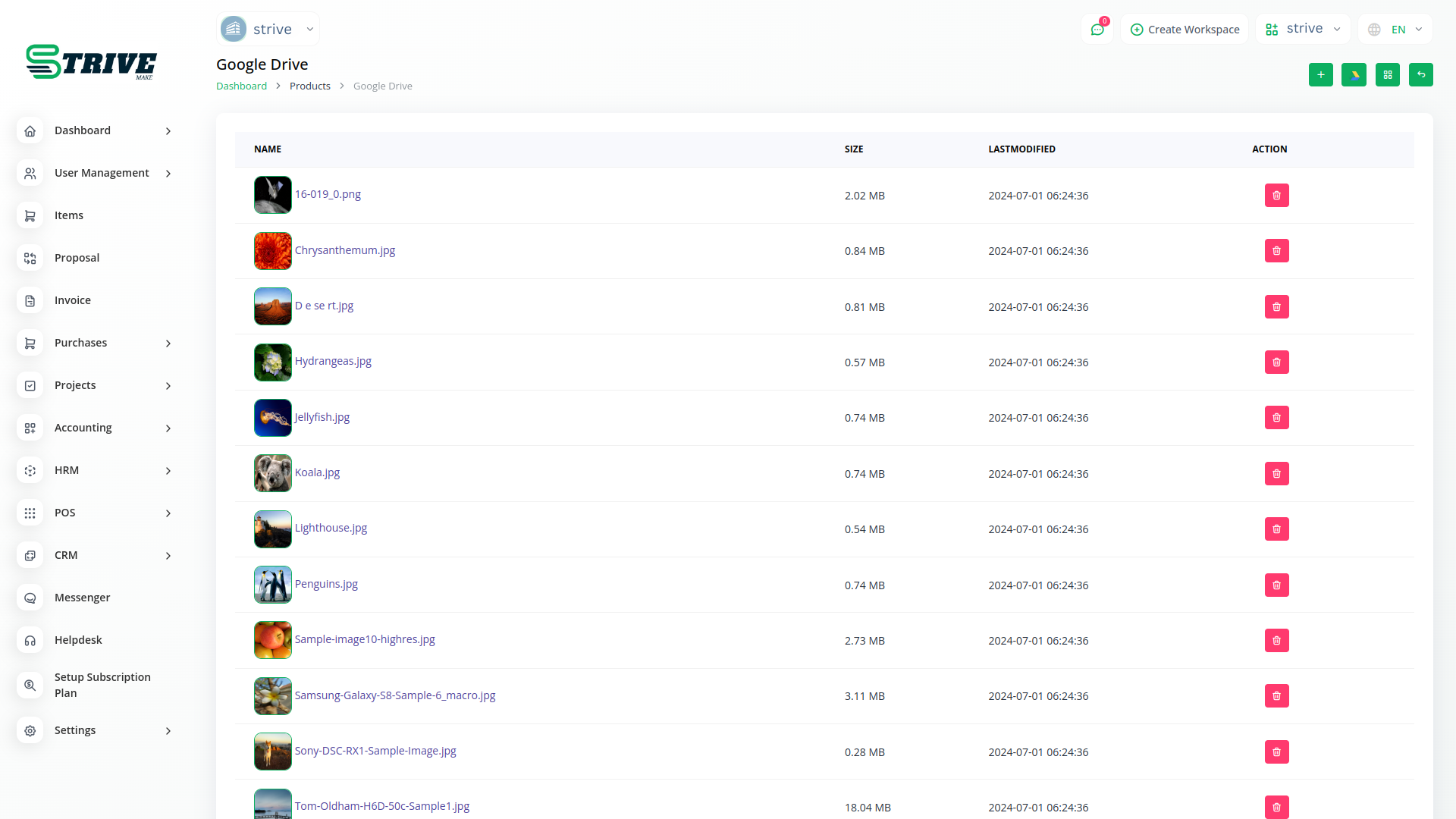Click trash icon for Penguins.jpg
The width and height of the screenshot is (1456, 819).
(1276, 585)
